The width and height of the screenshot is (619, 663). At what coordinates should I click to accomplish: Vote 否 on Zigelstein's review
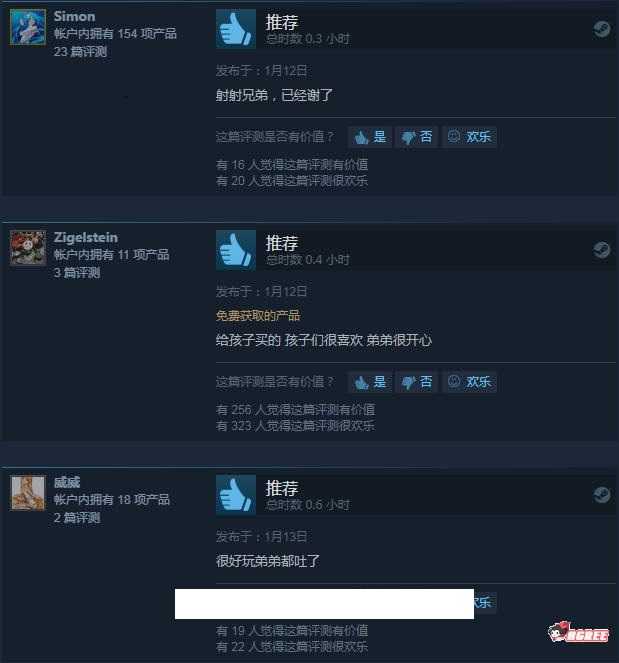coord(416,382)
